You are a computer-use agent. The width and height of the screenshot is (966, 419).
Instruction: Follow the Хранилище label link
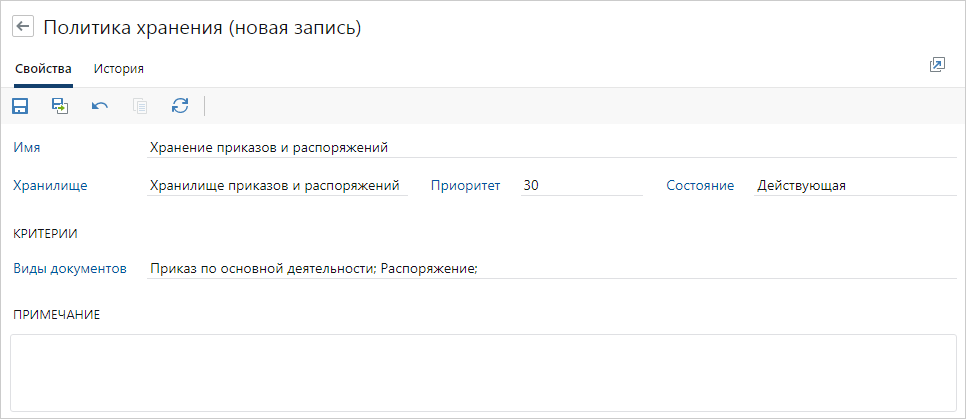[51, 185]
